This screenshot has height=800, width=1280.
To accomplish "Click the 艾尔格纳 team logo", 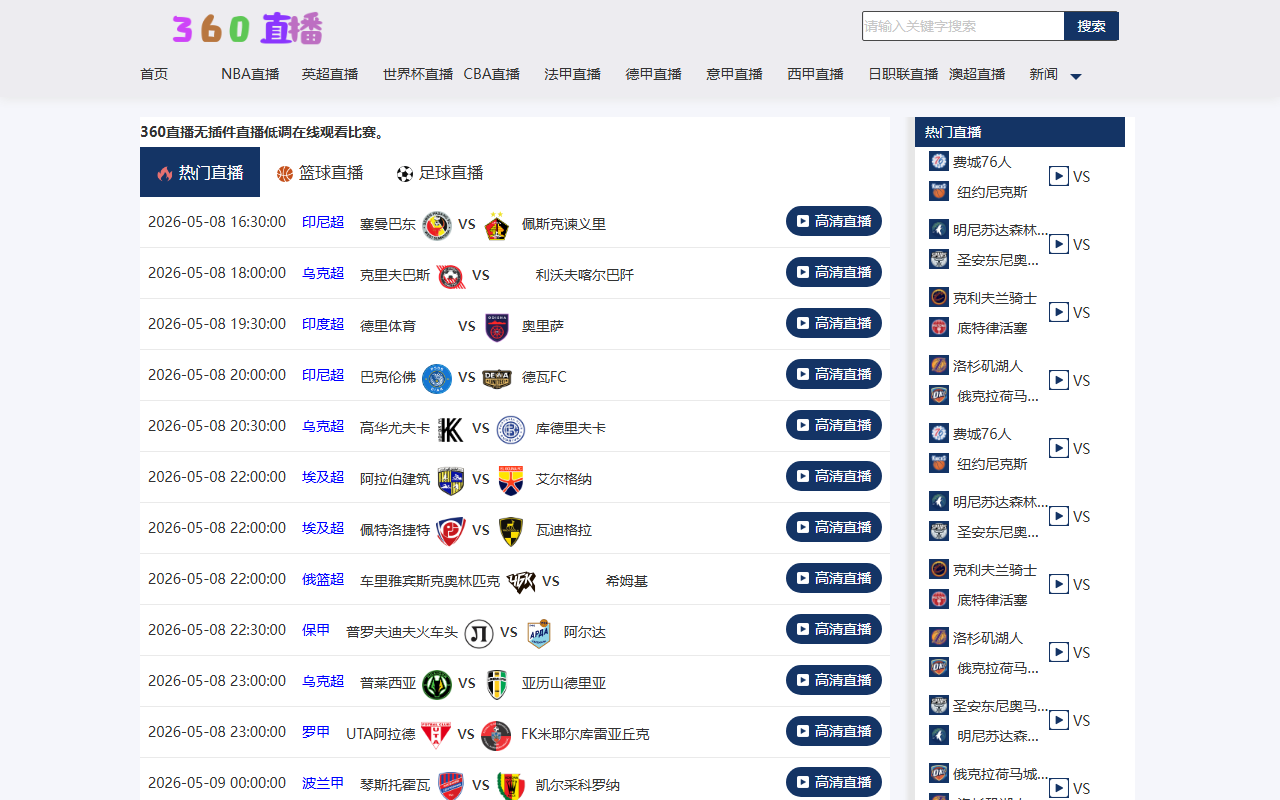I will (511, 481).
